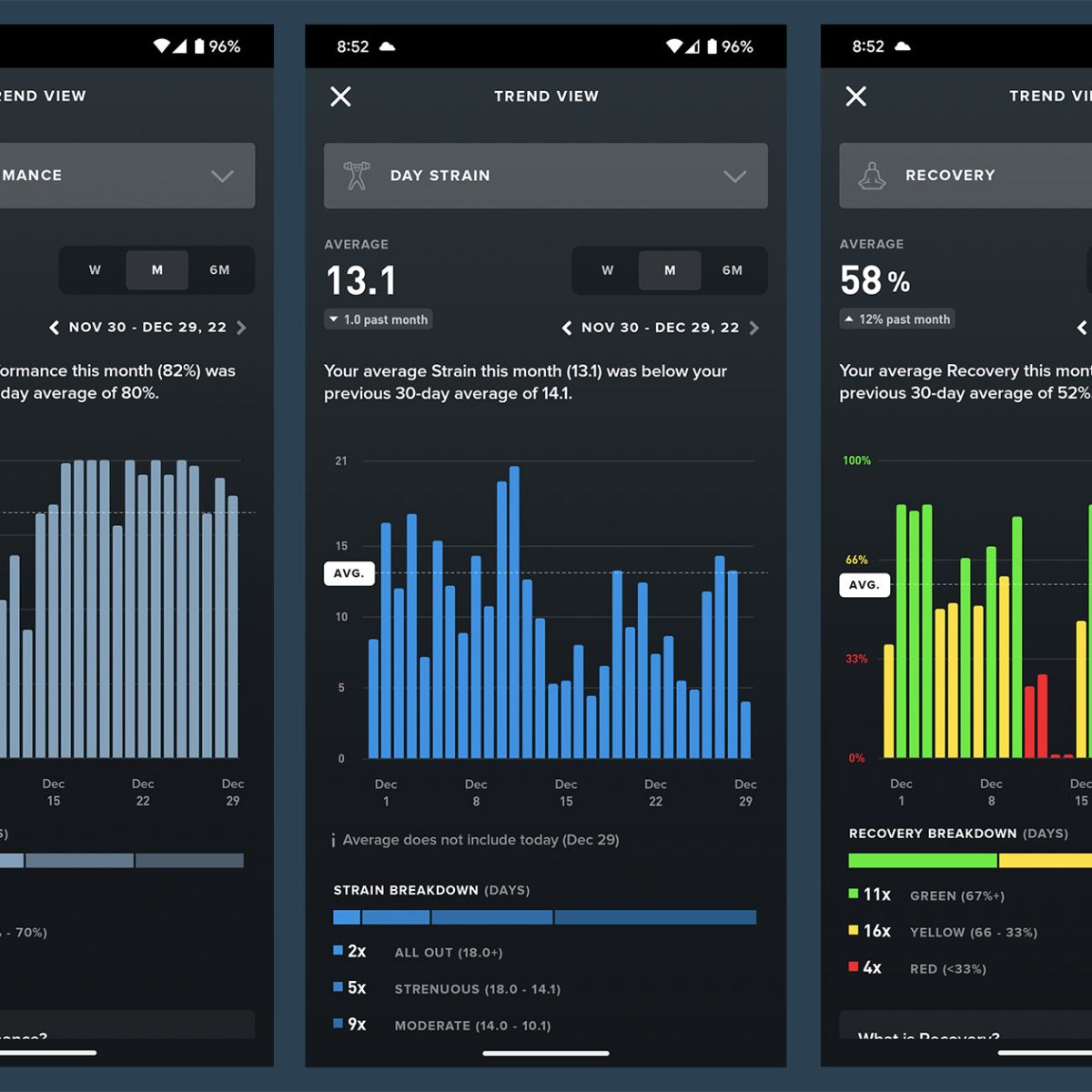
Task: Select 6M range in Day Strain panel
Action: point(732,270)
